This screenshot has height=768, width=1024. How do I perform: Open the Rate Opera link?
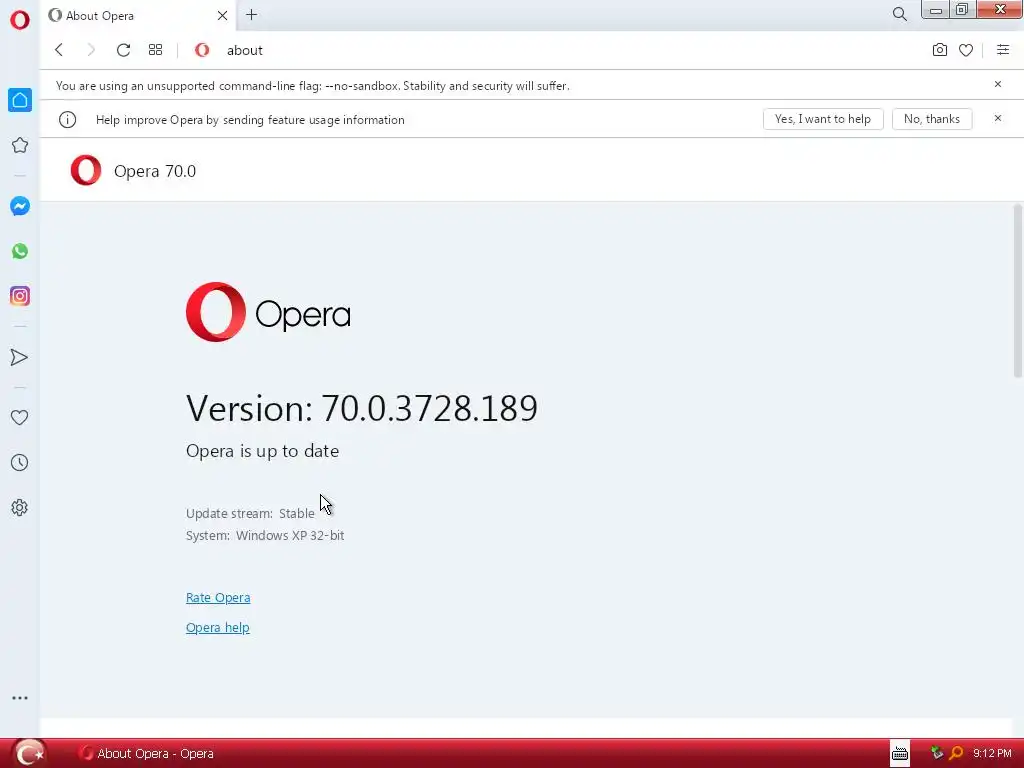[x=218, y=598]
